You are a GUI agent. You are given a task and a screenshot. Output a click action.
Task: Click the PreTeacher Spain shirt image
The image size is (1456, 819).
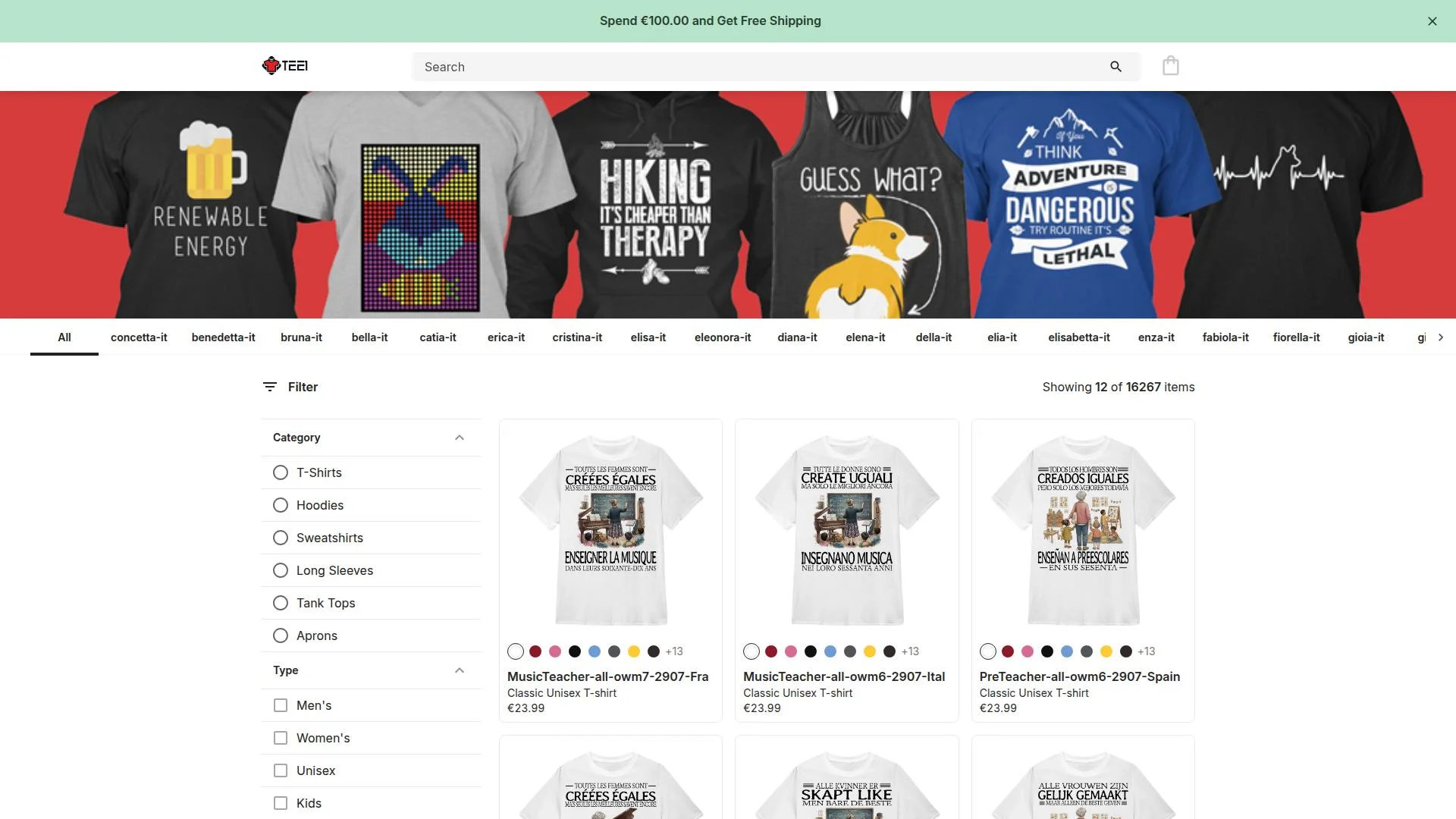tap(1083, 530)
